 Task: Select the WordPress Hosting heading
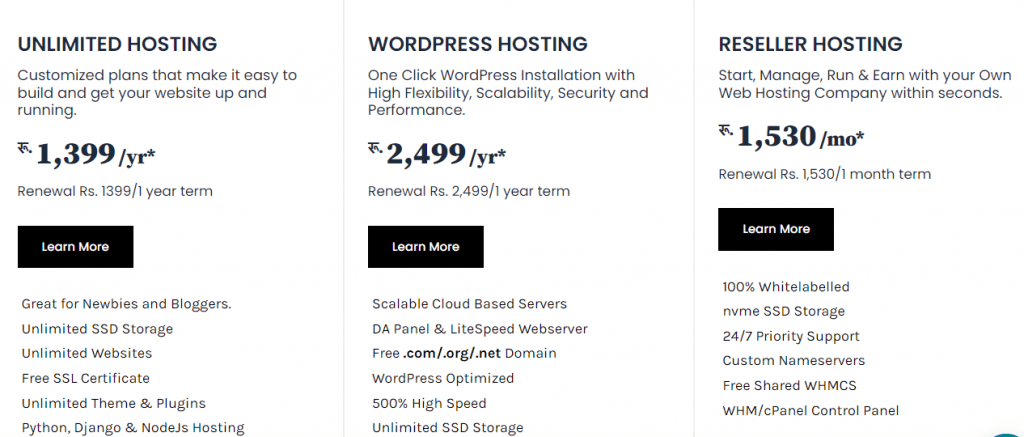click(x=477, y=44)
